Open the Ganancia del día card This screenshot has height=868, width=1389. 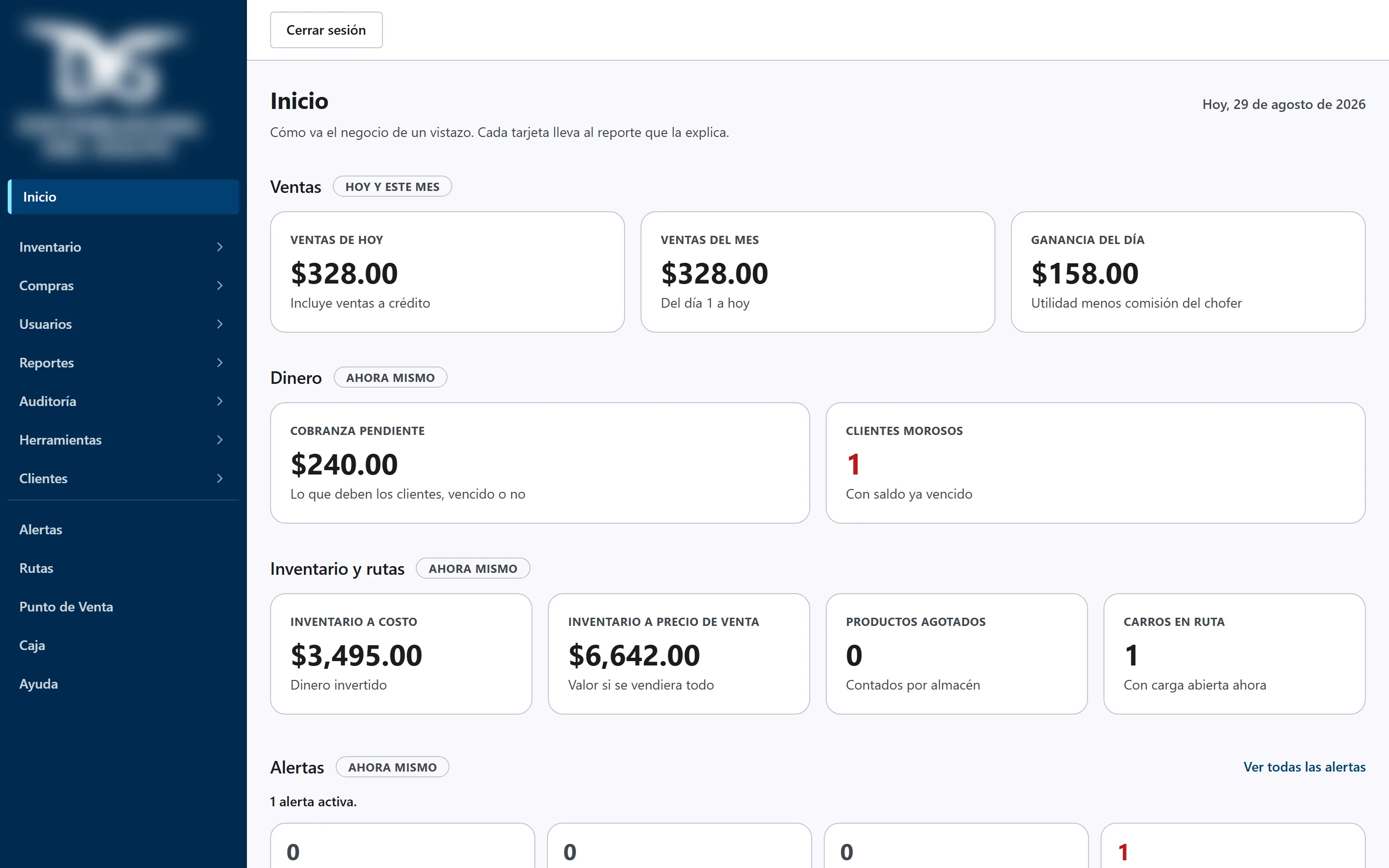coord(1187,272)
